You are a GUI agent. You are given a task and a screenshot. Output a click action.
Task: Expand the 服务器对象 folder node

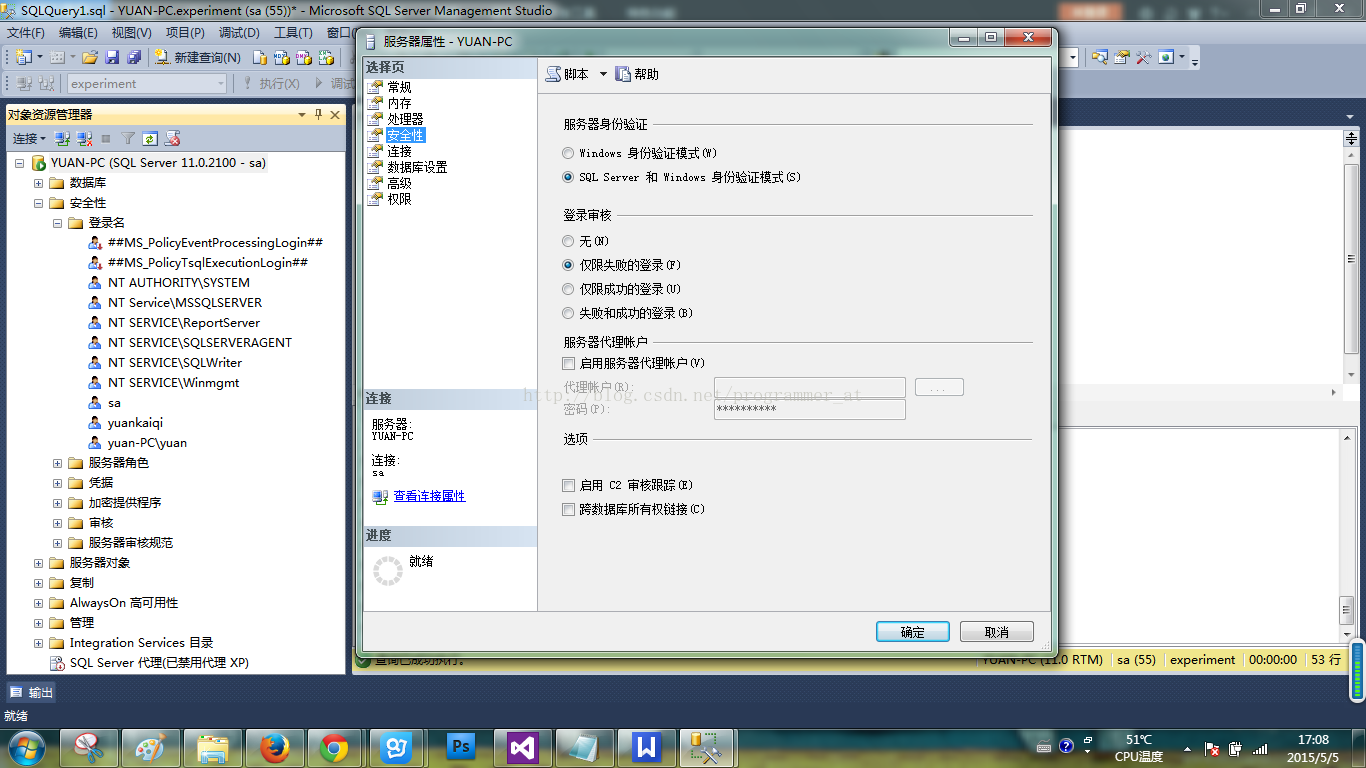click(39, 563)
